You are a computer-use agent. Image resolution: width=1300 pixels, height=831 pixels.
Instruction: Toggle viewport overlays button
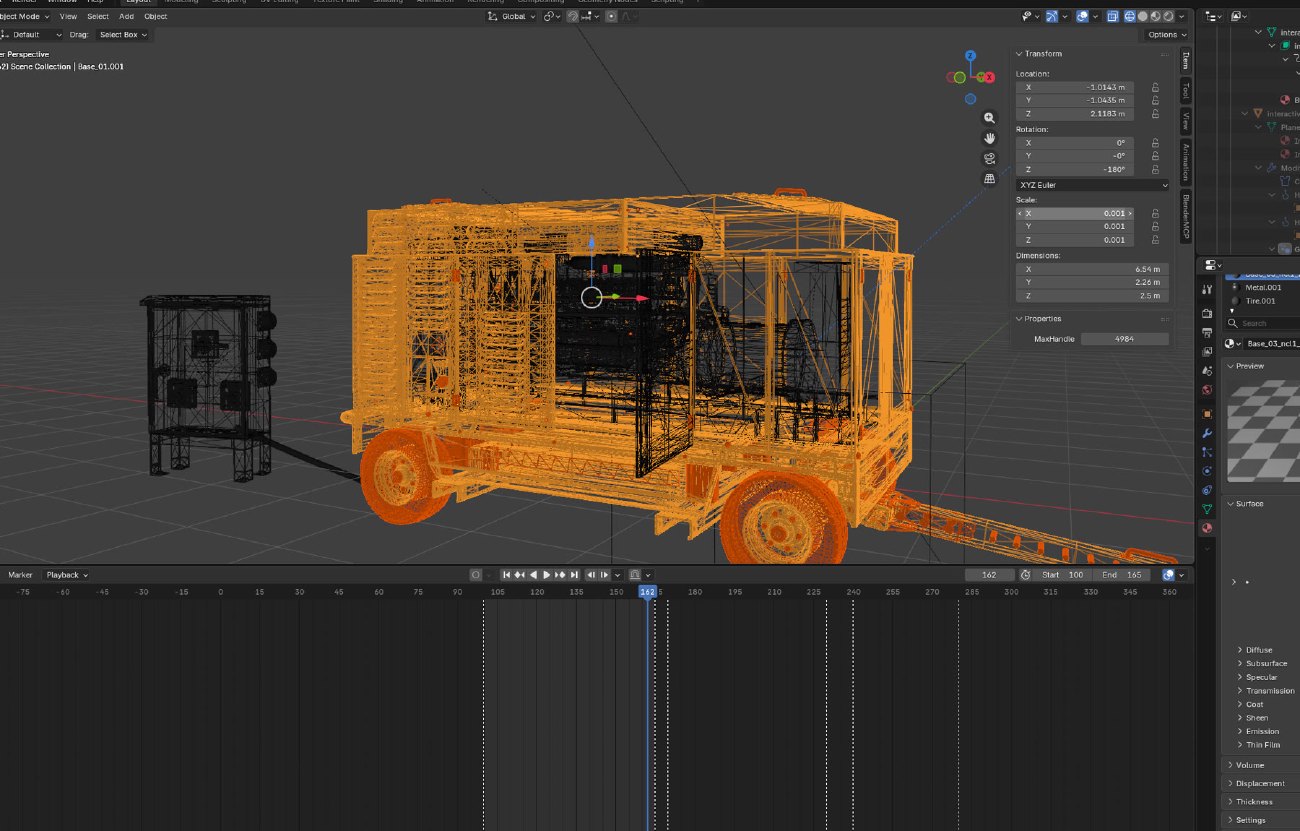1082,16
